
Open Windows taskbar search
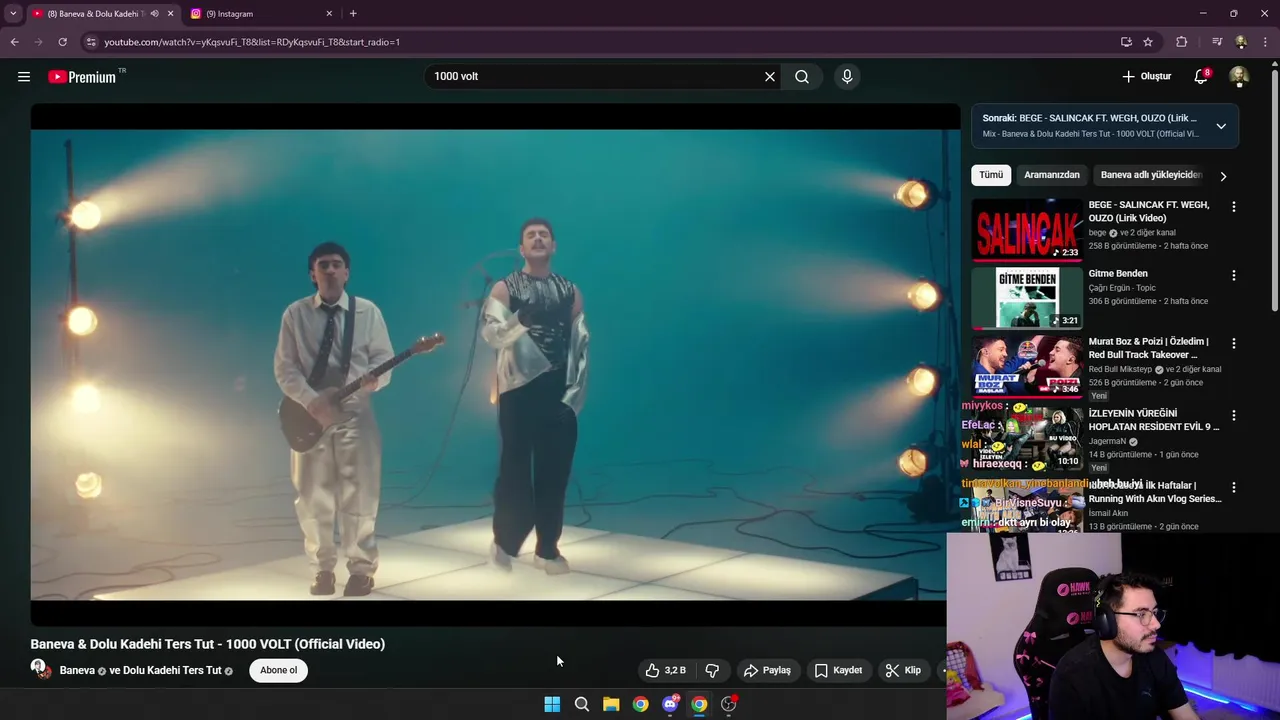582,704
